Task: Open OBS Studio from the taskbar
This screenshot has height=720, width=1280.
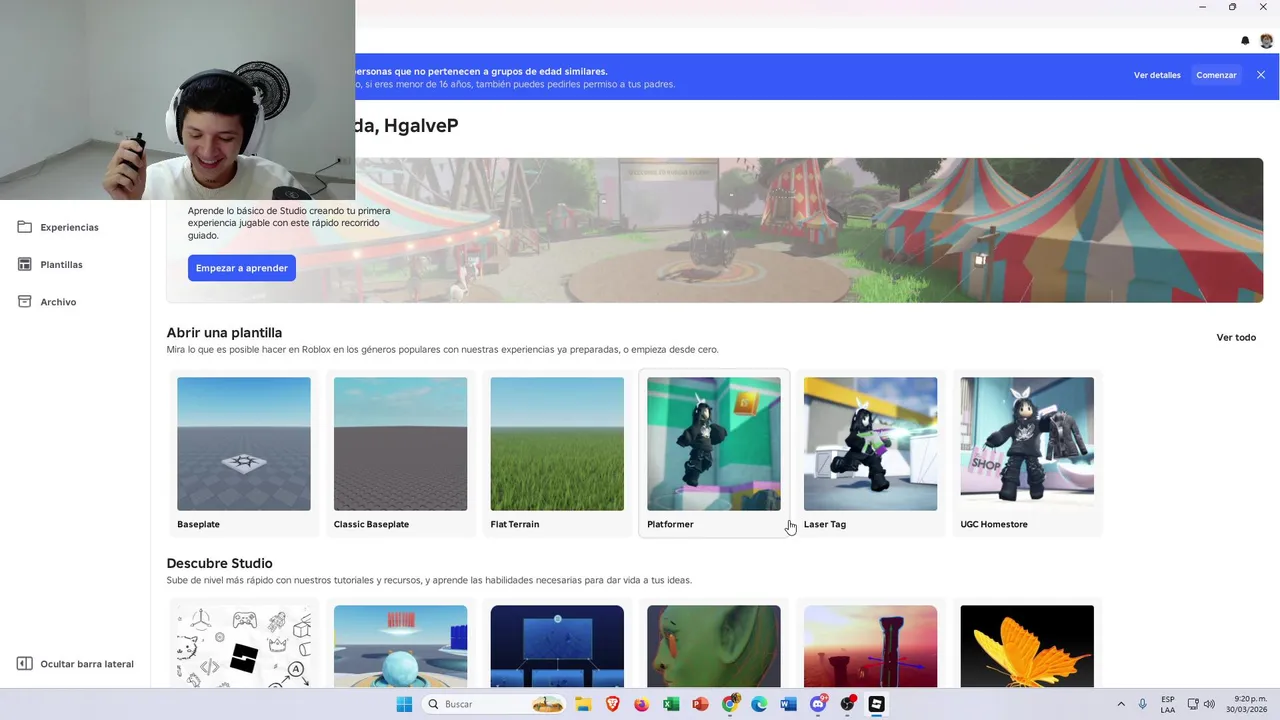Action: point(847,704)
